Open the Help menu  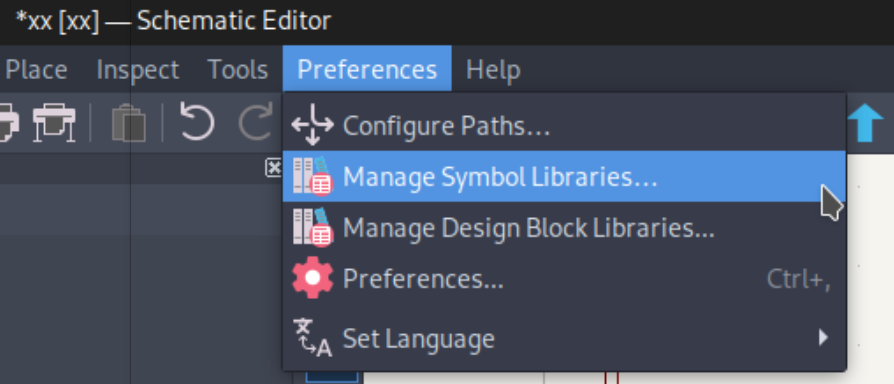(493, 70)
